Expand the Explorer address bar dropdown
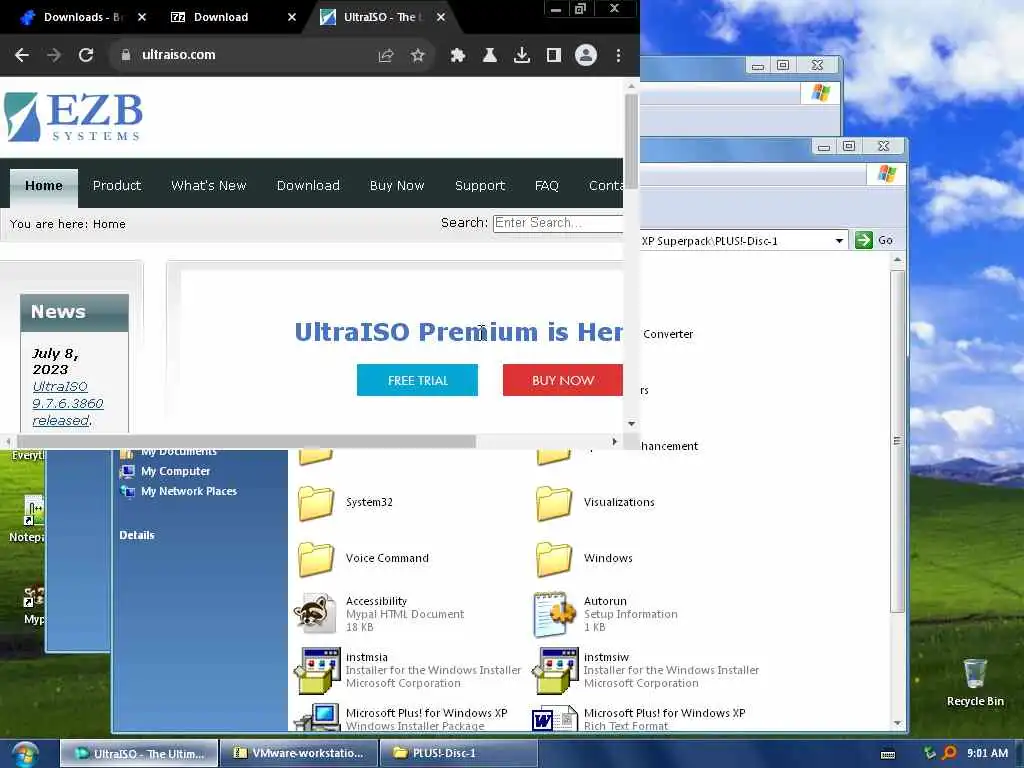Screen dimensions: 1024x768 [x=839, y=241]
